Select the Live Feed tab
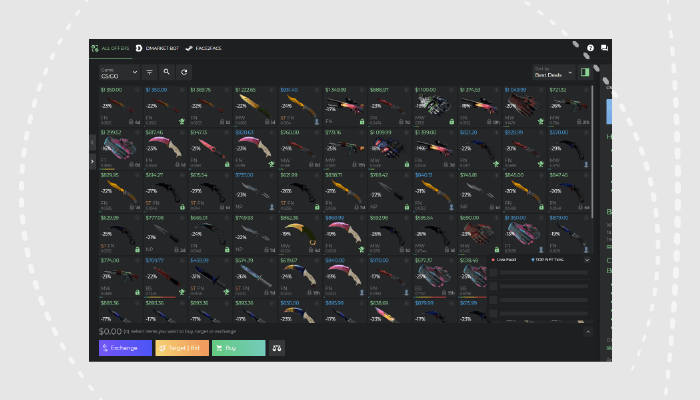The image size is (700, 400). pos(504,260)
